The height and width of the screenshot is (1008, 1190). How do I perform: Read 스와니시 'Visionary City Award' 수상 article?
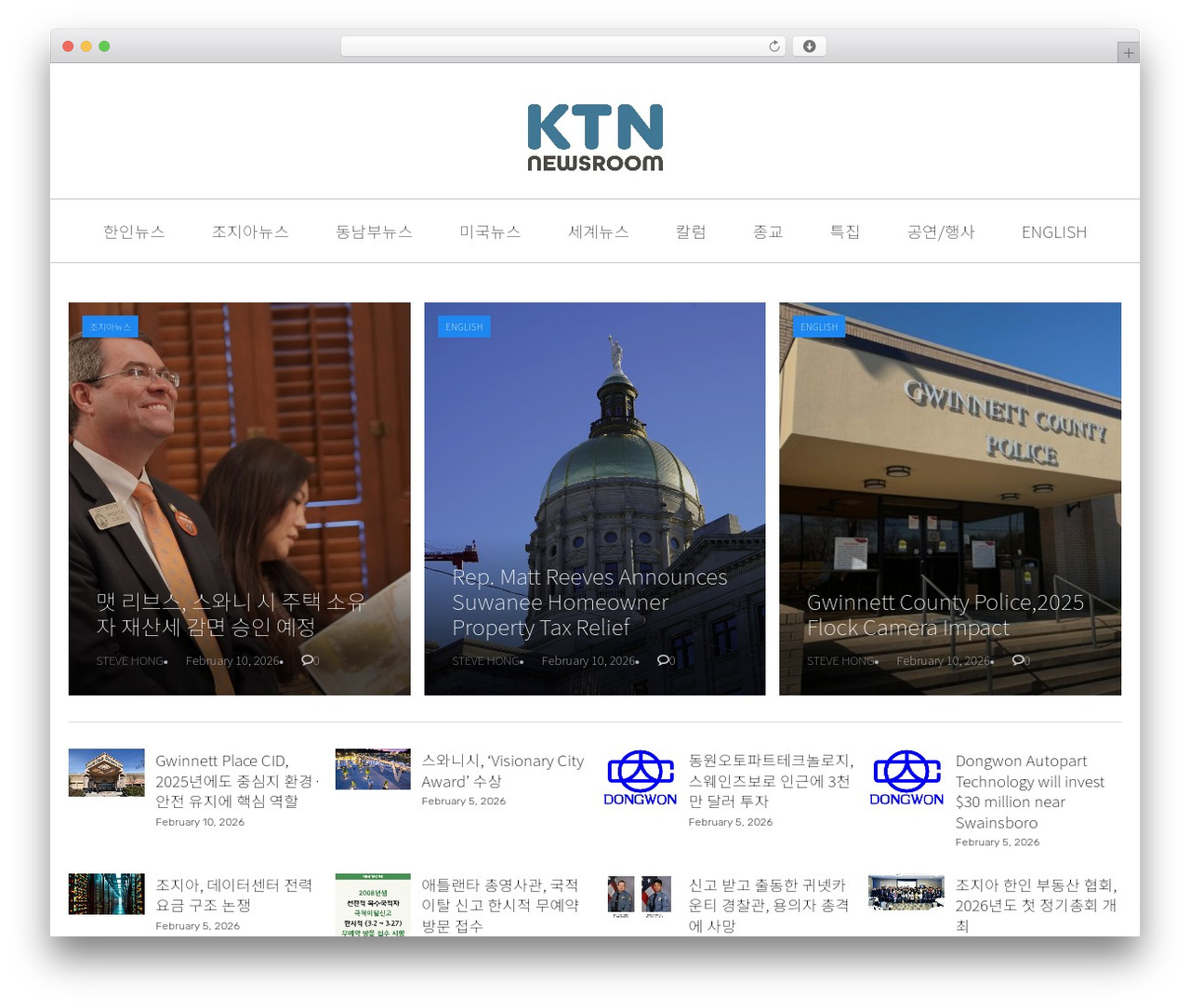pos(503,771)
